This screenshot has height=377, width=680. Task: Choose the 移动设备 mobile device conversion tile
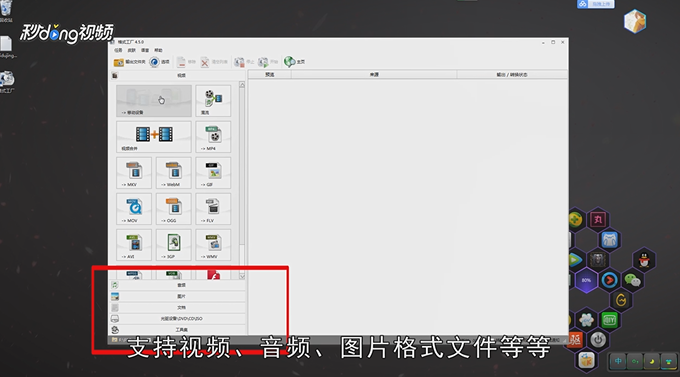point(154,101)
